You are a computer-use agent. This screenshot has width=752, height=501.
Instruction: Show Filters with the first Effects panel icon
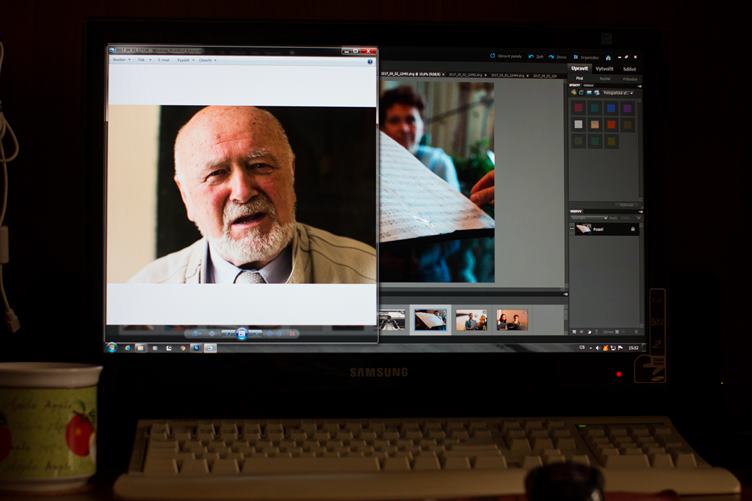(x=574, y=92)
